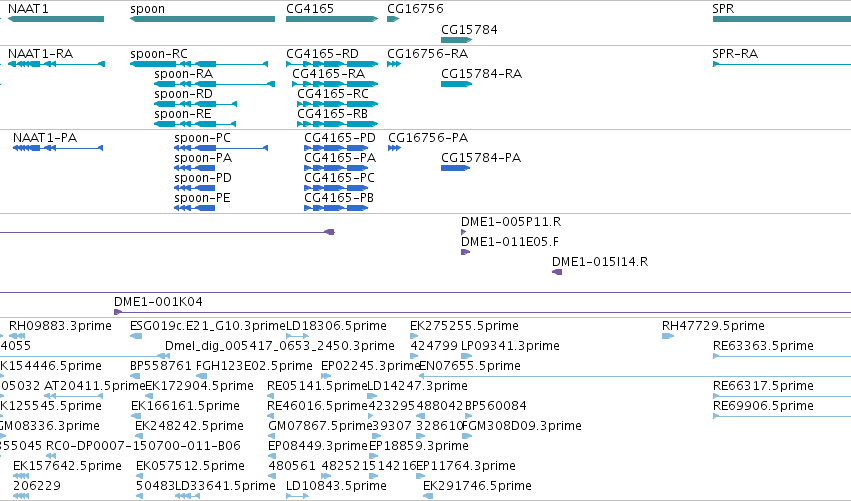851x501 pixels.
Task: Click the spoon-PC protein label
Action: coord(202,138)
